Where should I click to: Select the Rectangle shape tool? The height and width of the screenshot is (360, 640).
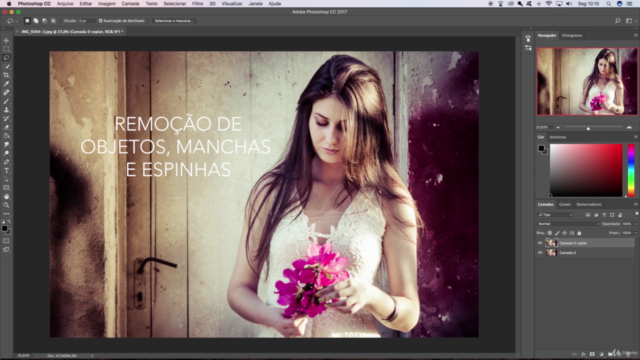pos(6,188)
